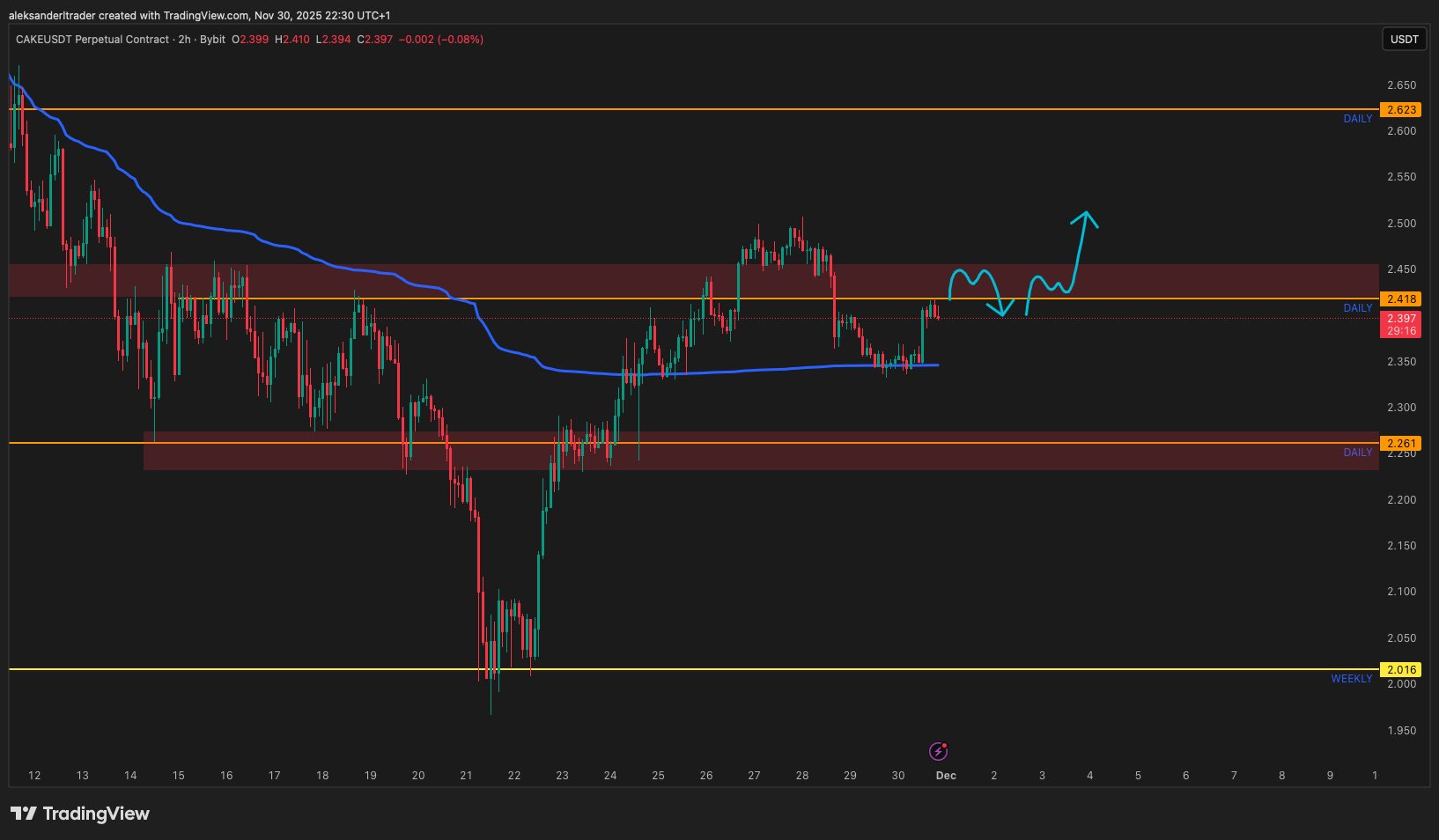The height and width of the screenshot is (840, 1439).
Task: Click the 2.000 price axis tick
Action: (x=1401, y=684)
